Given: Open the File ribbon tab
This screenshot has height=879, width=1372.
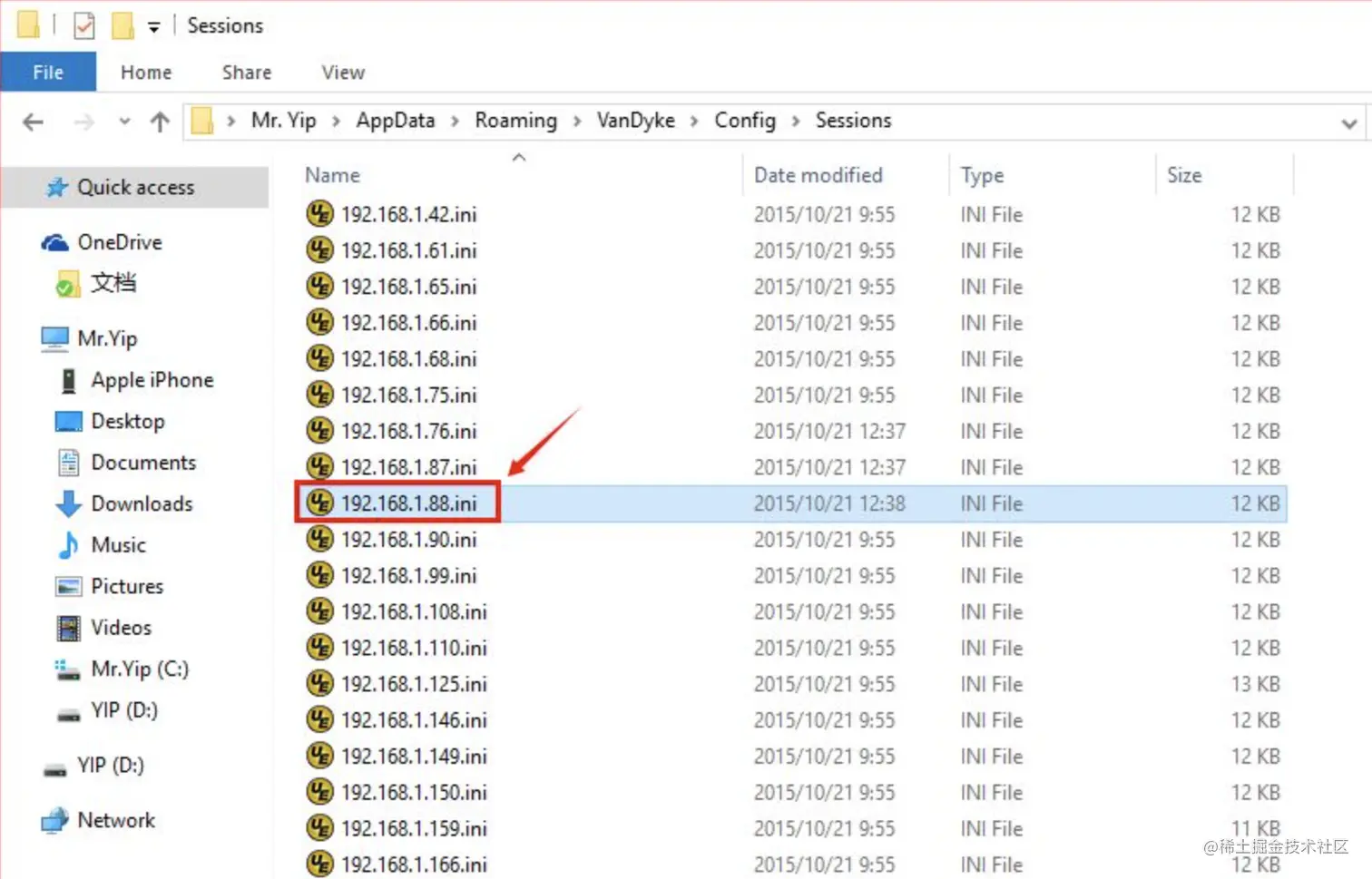Looking at the screenshot, I should coord(48,73).
